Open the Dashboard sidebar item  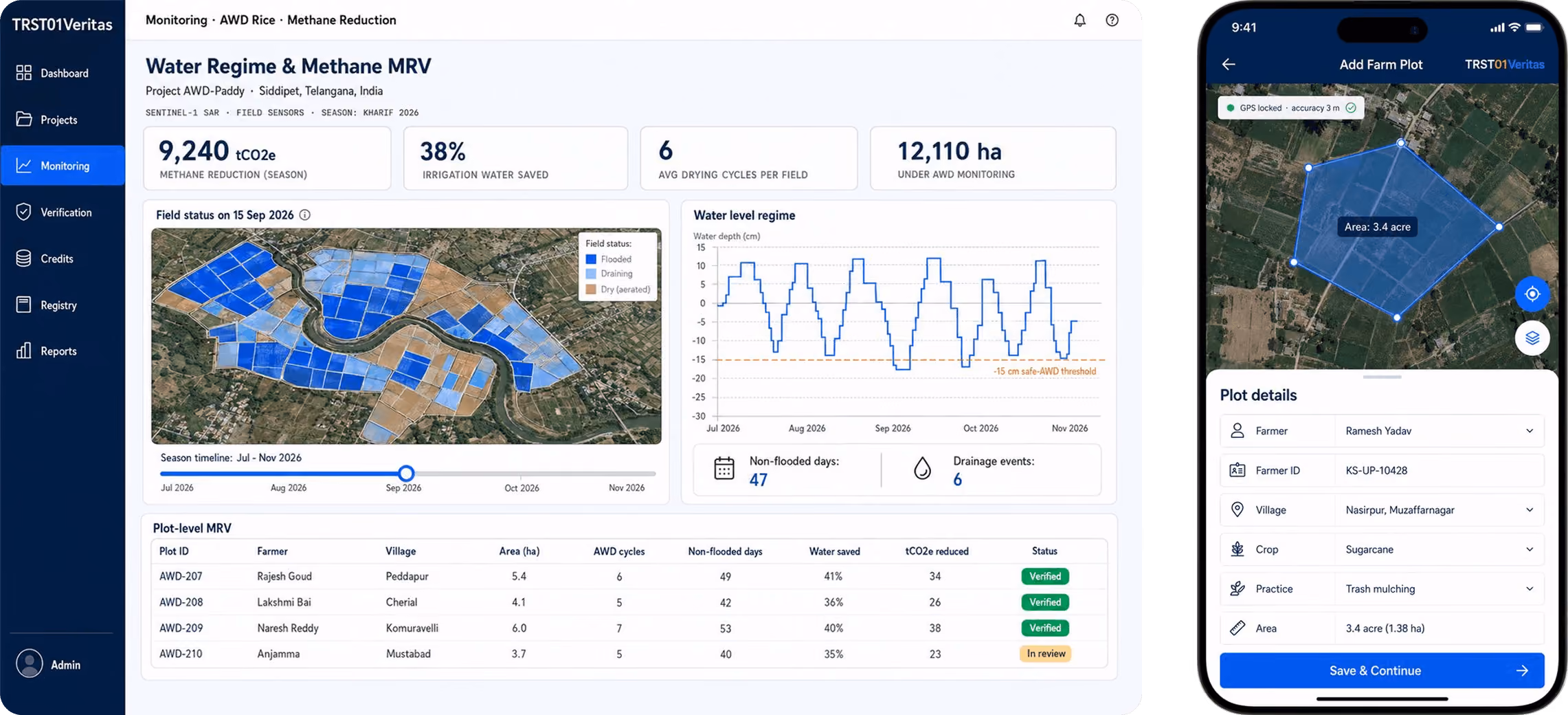click(63, 73)
